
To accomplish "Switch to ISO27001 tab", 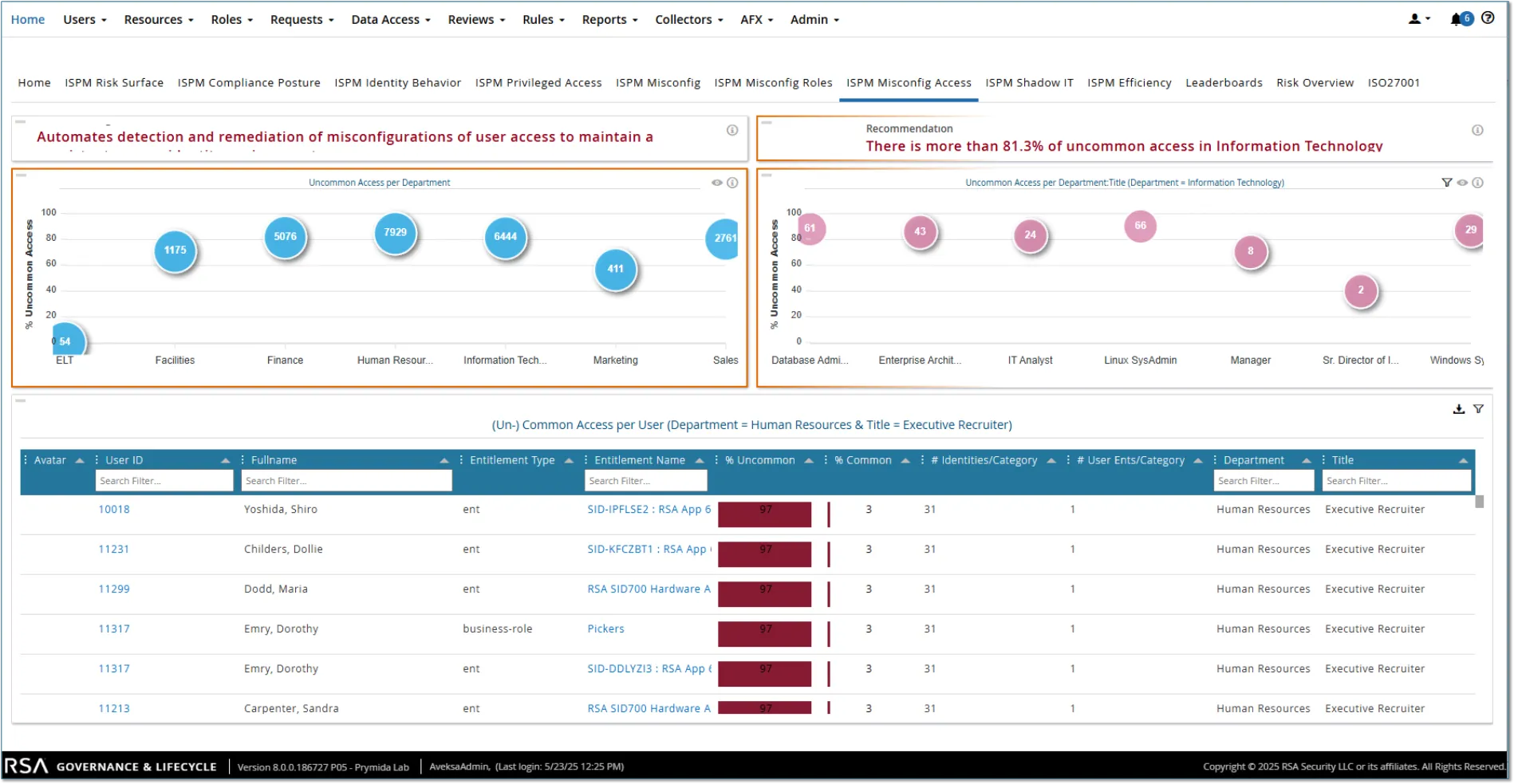I will point(1394,83).
